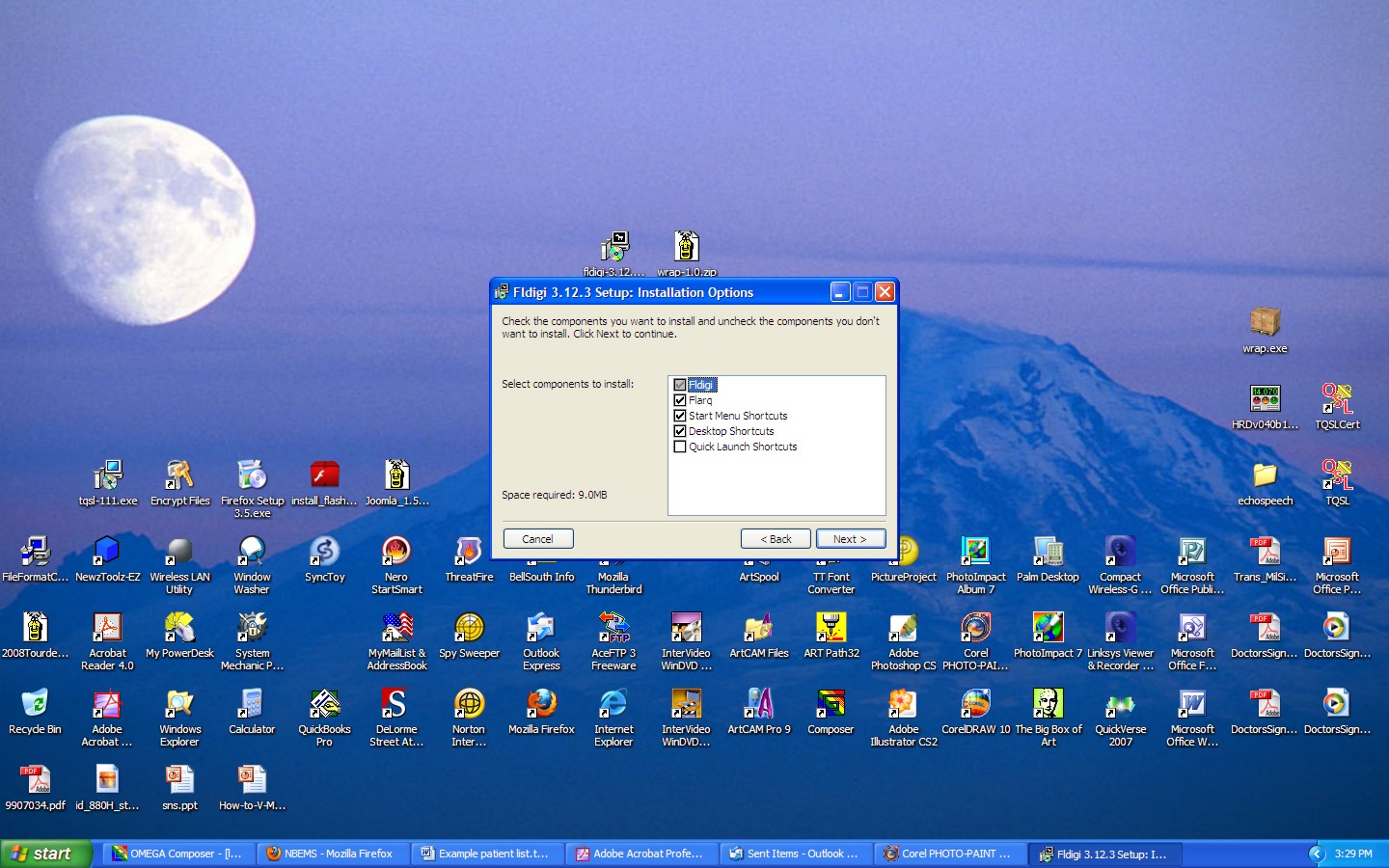Select the Acrobat Reader 4.0 icon

(107, 628)
